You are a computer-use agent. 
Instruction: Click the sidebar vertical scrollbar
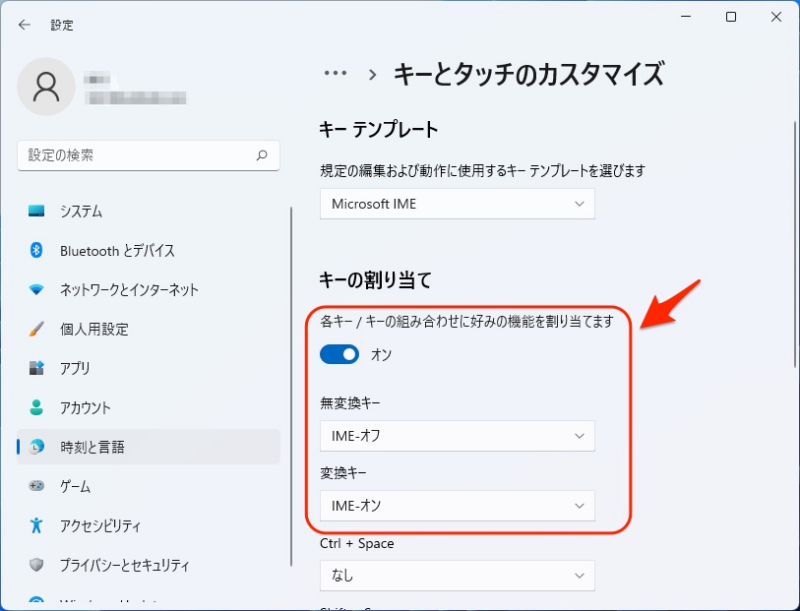click(x=291, y=386)
